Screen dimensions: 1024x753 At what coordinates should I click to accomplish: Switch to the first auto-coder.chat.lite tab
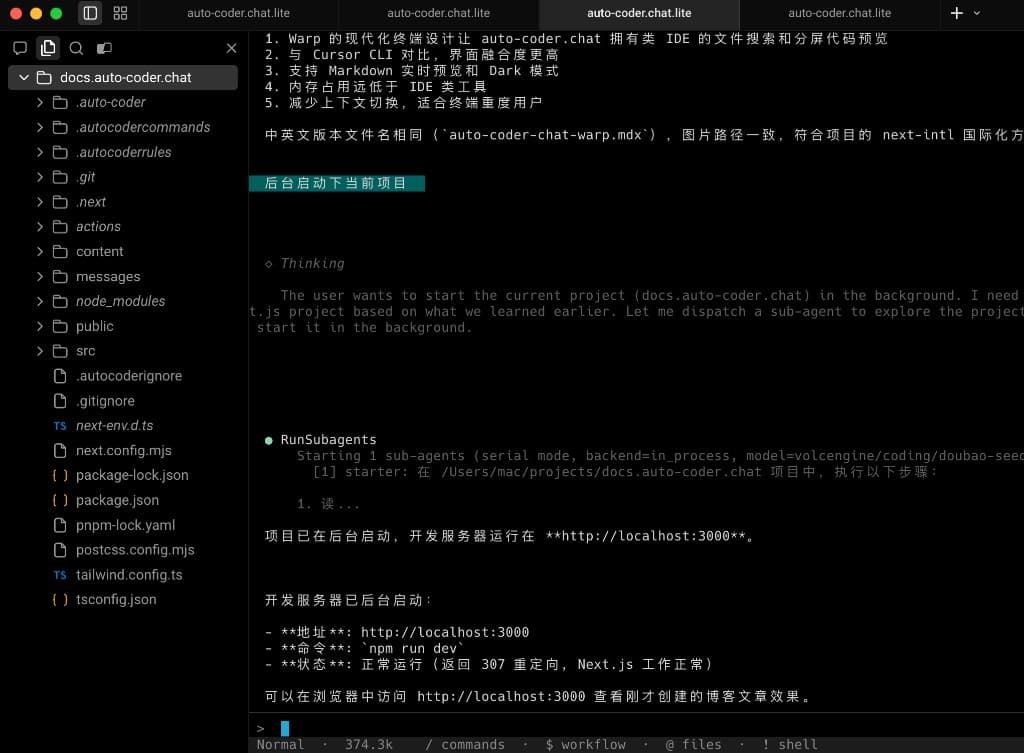[x=239, y=14]
